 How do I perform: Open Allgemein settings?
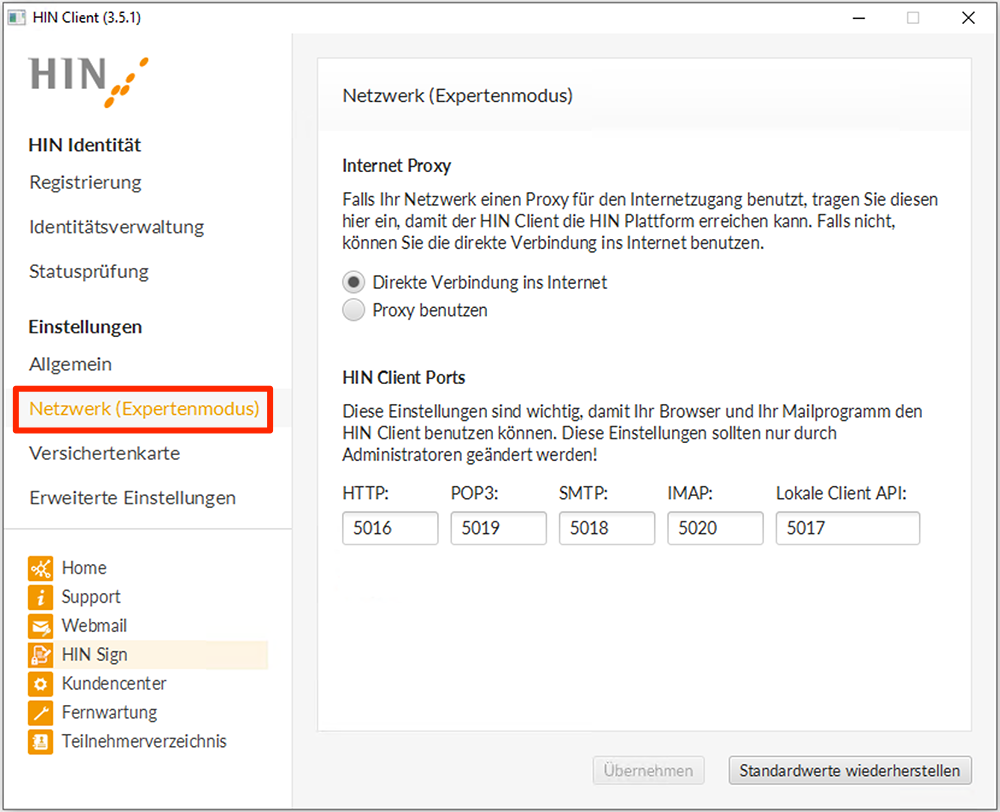(x=70, y=364)
